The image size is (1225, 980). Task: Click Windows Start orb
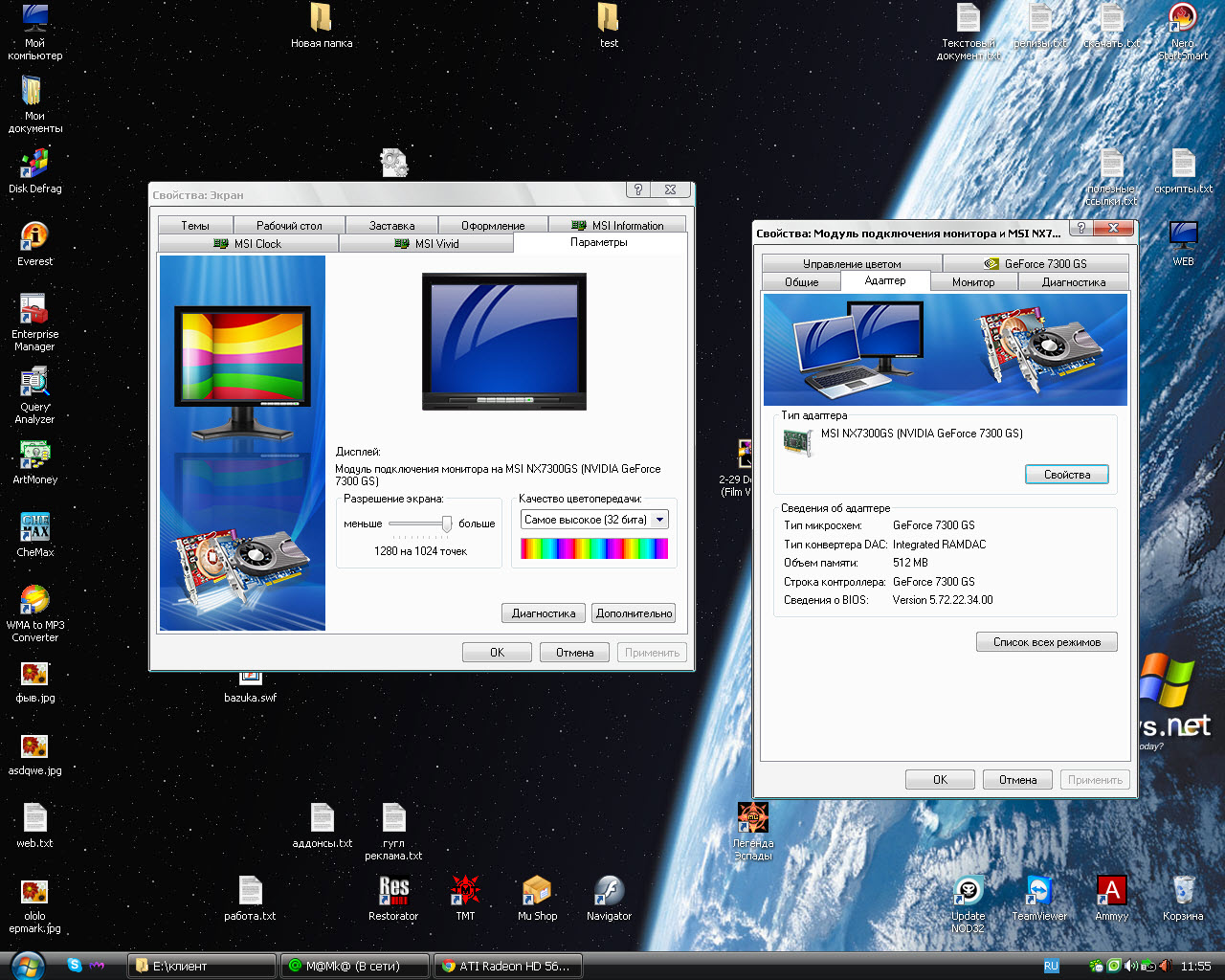pos(27,965)
